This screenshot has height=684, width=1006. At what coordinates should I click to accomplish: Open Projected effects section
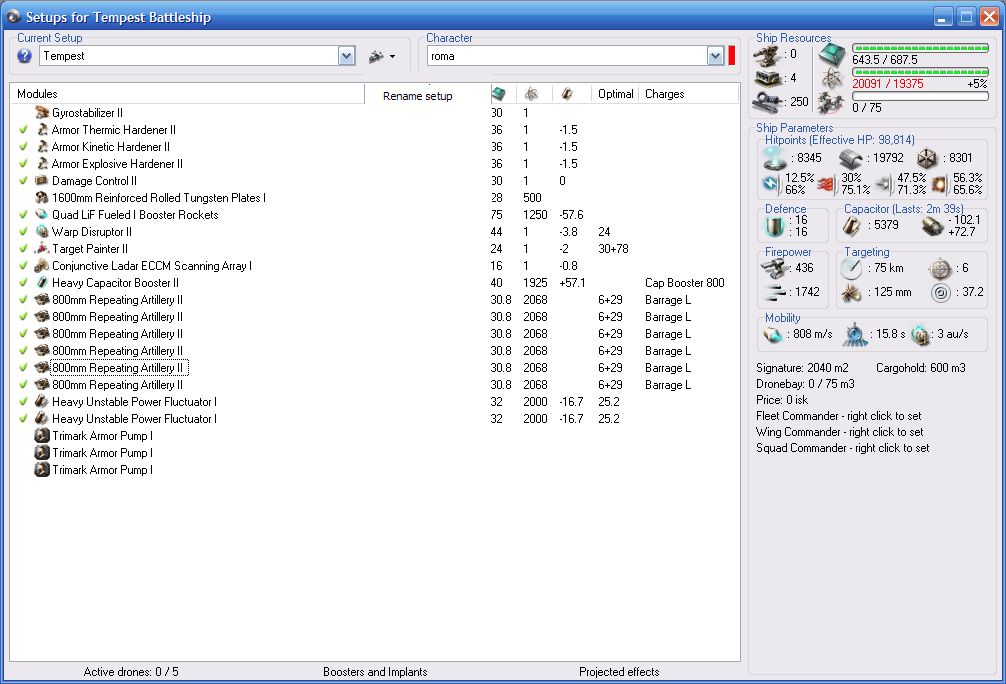(x=619, y=672)
